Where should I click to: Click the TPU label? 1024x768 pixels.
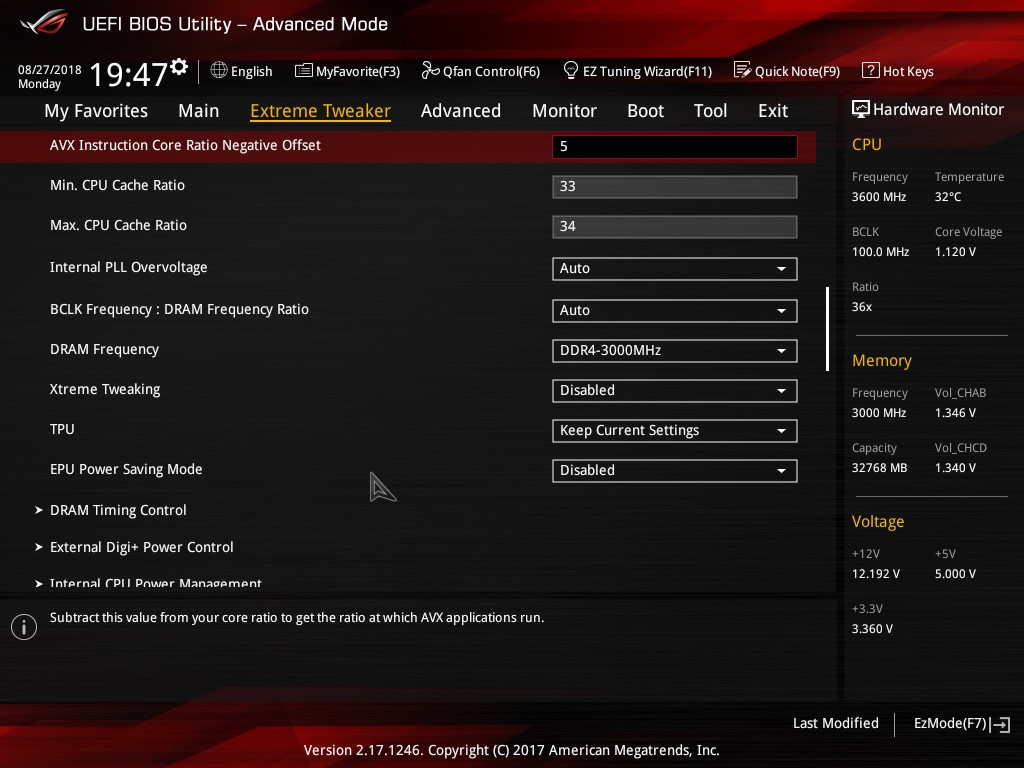point(62,429)
